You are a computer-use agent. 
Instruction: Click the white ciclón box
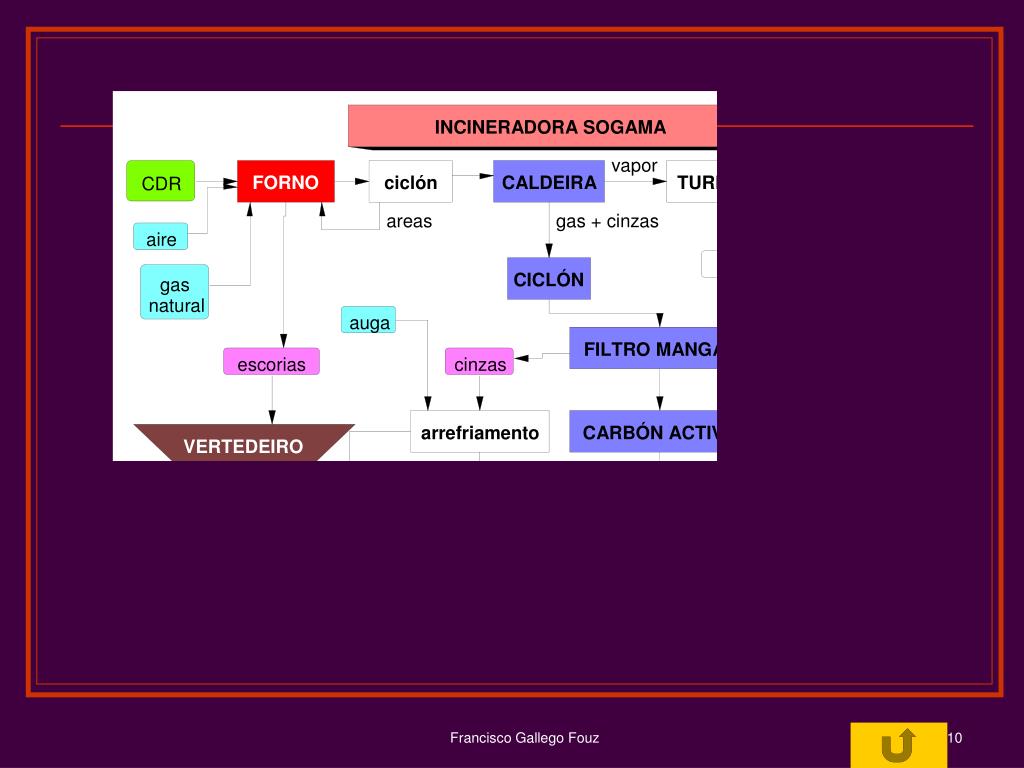(410, 182)
